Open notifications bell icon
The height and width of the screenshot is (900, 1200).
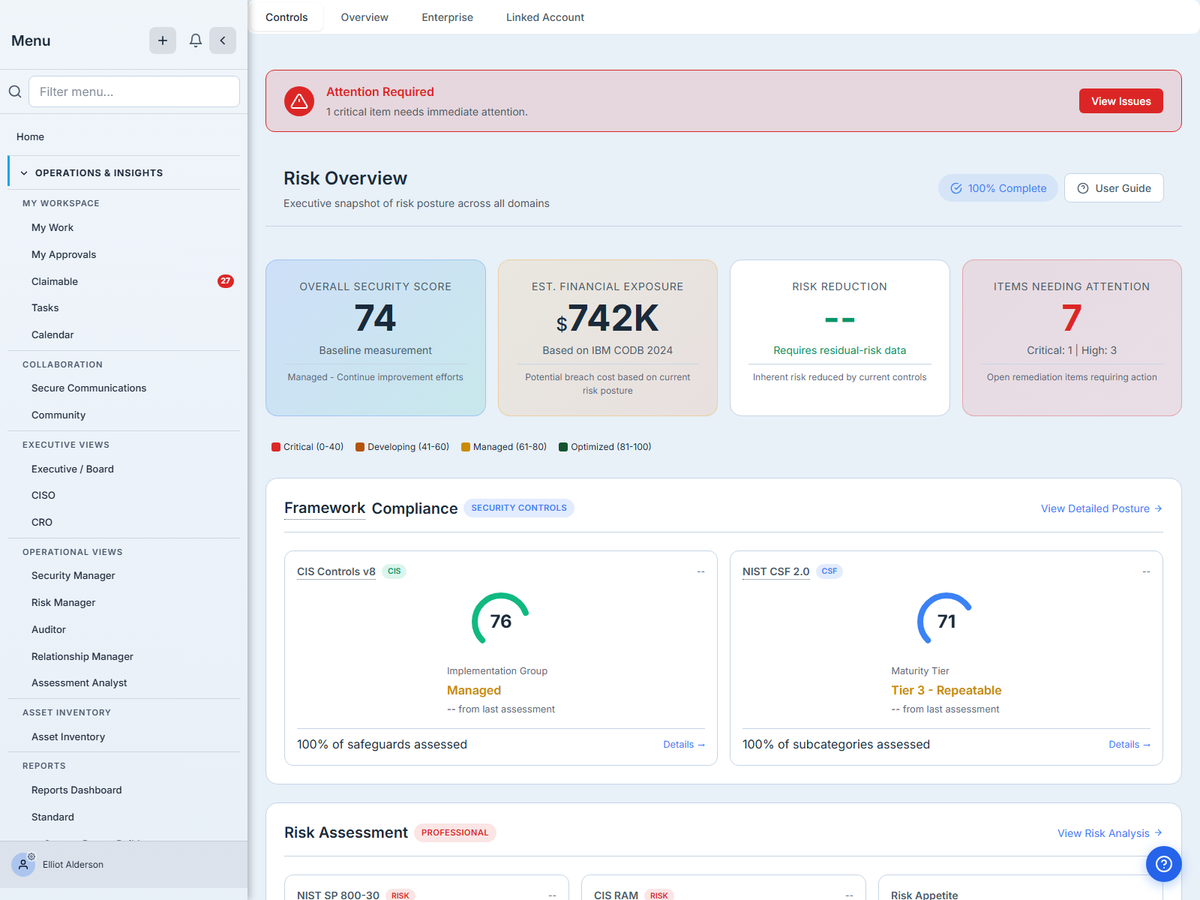pyautogui.click(x=196, y=40)
